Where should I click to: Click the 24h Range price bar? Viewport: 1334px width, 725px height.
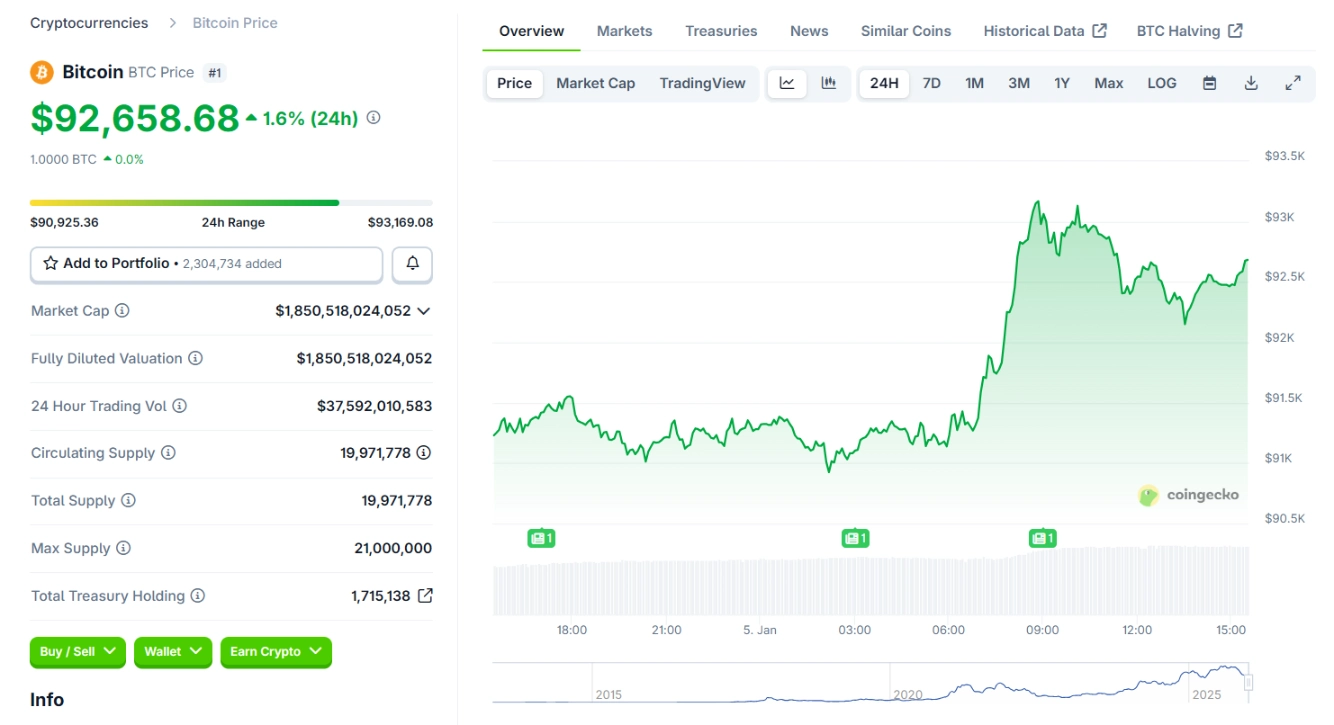[x=232, y=202]
